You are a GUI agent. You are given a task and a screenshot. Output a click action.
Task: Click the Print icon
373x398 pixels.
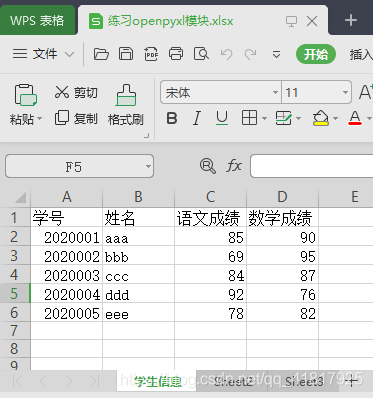[x=176, y=54]
